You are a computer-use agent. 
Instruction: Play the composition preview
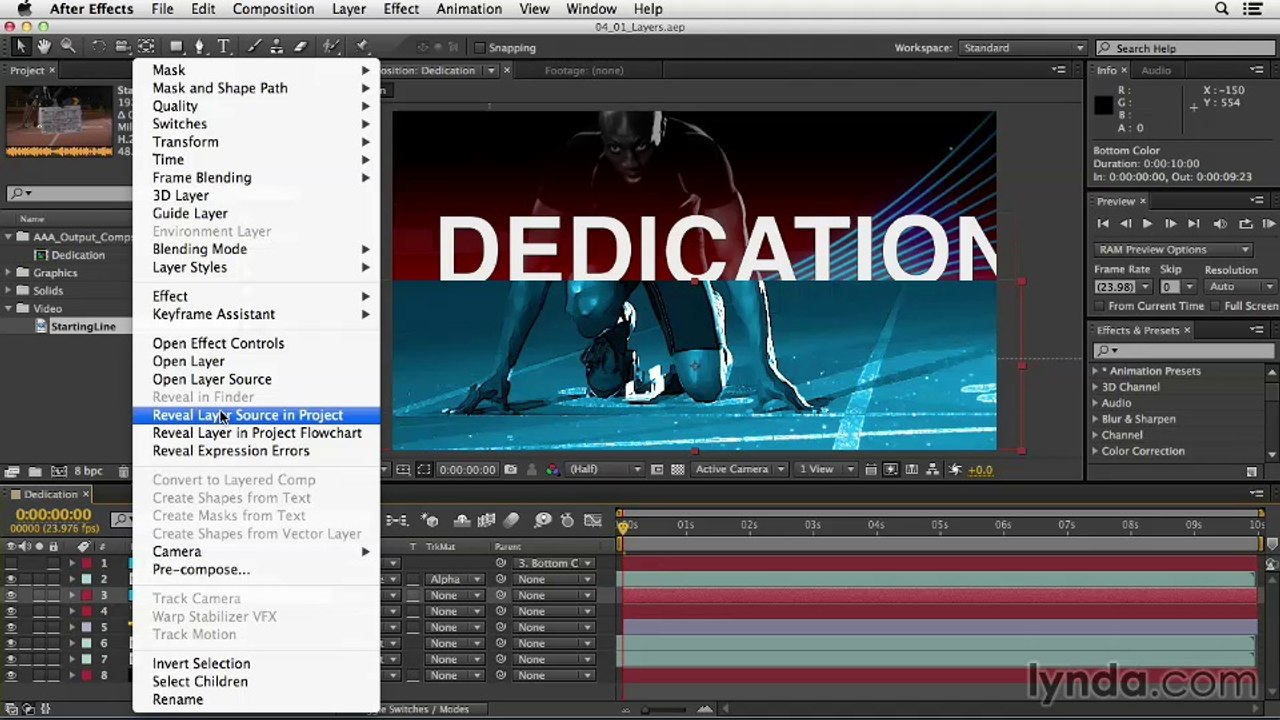pyautogui.click(x=1147, y=224)
